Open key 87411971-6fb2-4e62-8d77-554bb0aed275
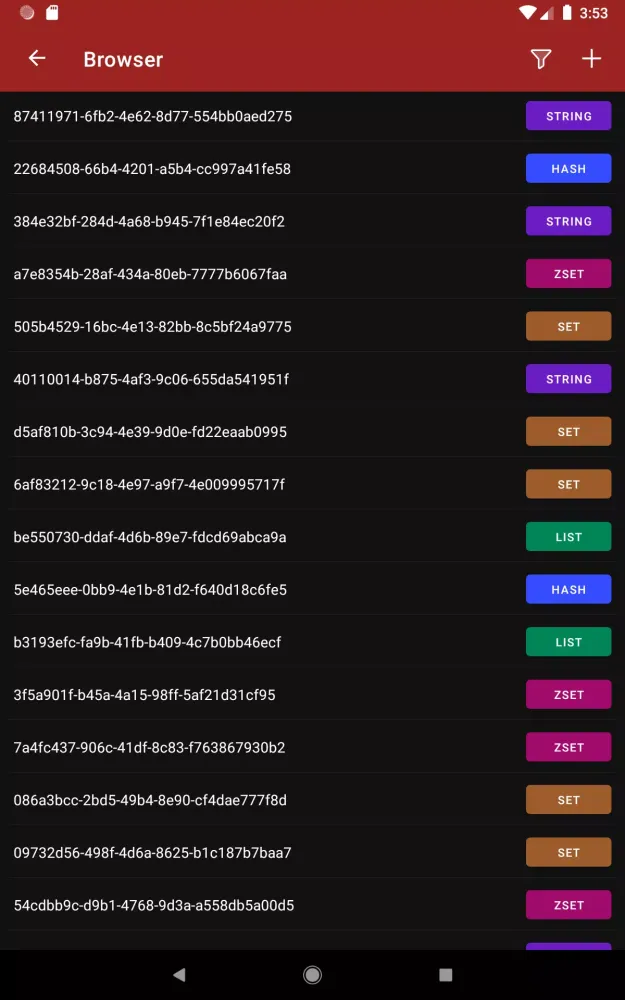This screenshot has height=1000, width=625. tap(153, 116)
